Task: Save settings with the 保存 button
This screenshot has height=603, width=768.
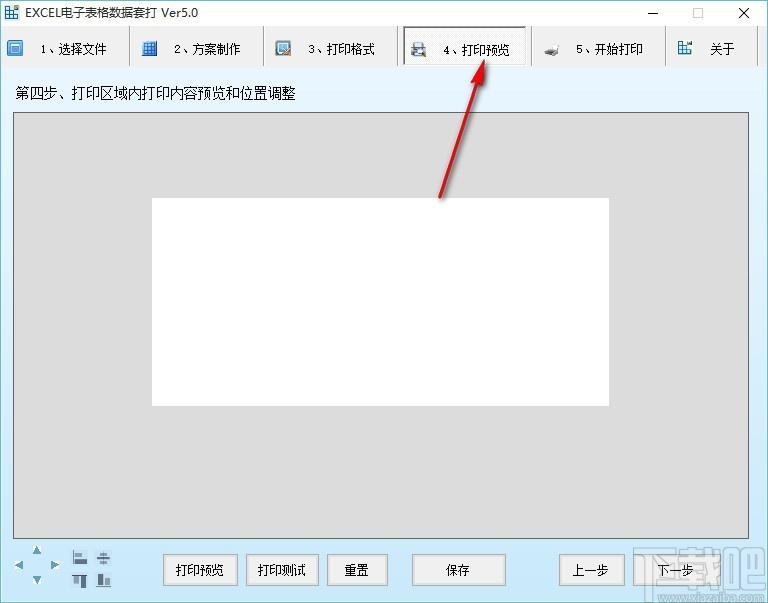Action: pyautogui.click(x=458, y=570)
